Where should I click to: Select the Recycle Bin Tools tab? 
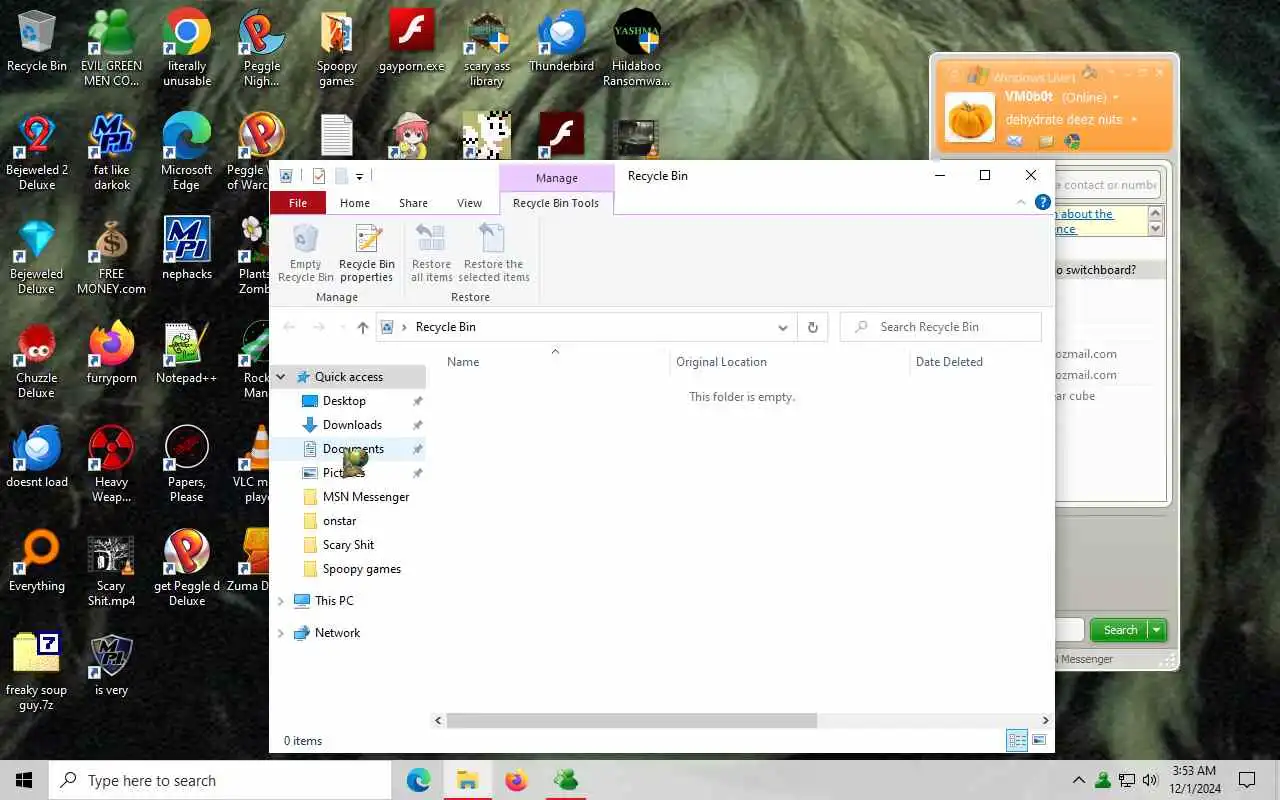point(556,203)
